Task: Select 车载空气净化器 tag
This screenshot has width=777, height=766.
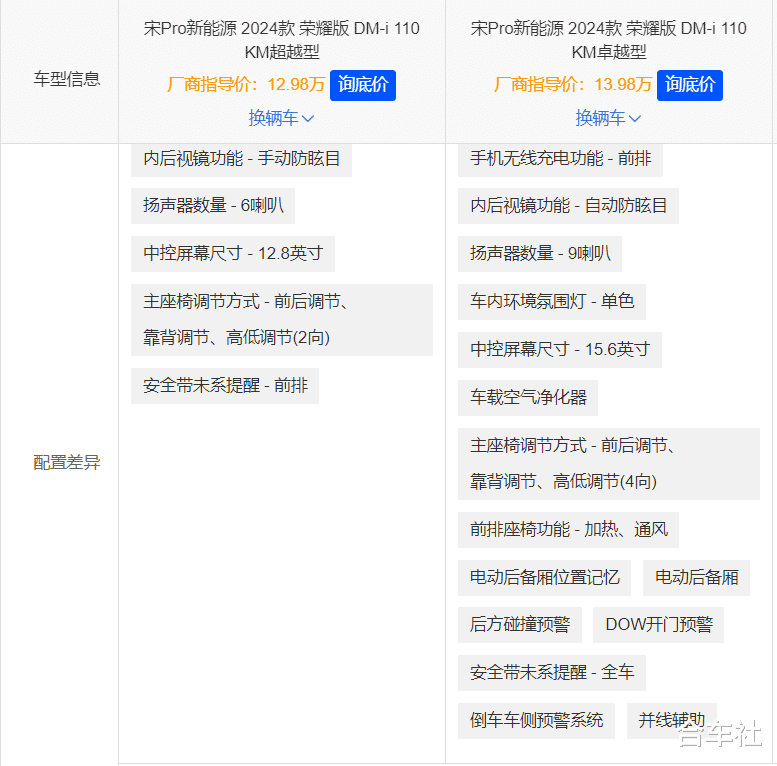Action: (x=528, y=398)
